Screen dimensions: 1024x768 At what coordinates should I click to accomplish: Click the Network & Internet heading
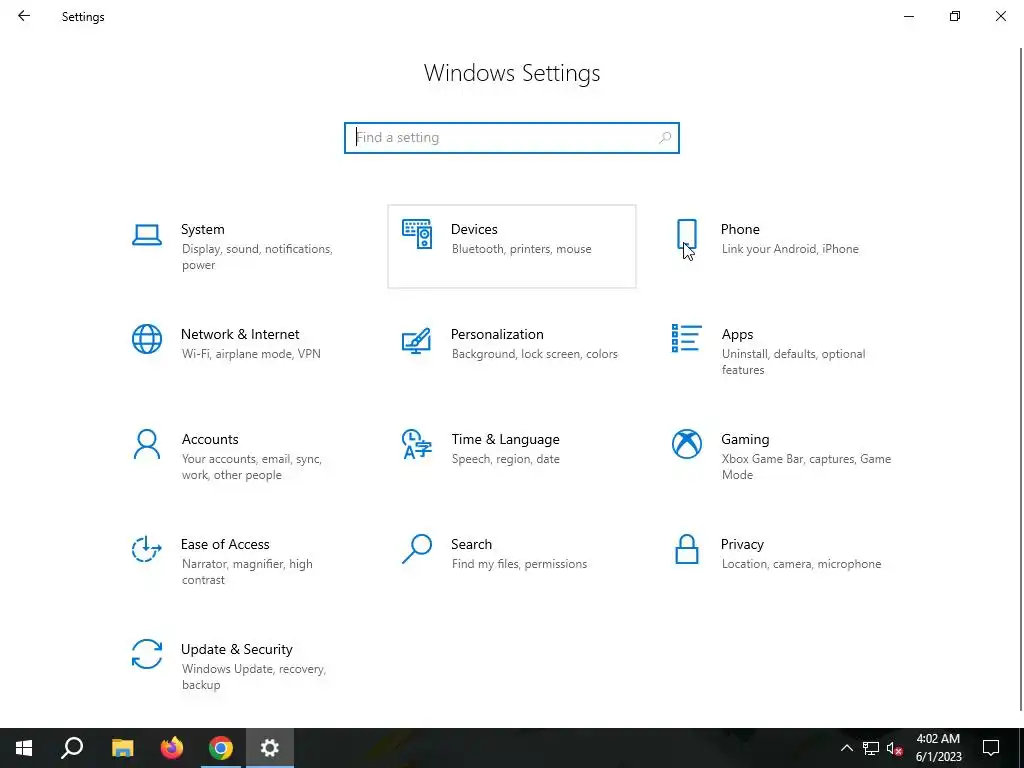(x=240, y=334)
